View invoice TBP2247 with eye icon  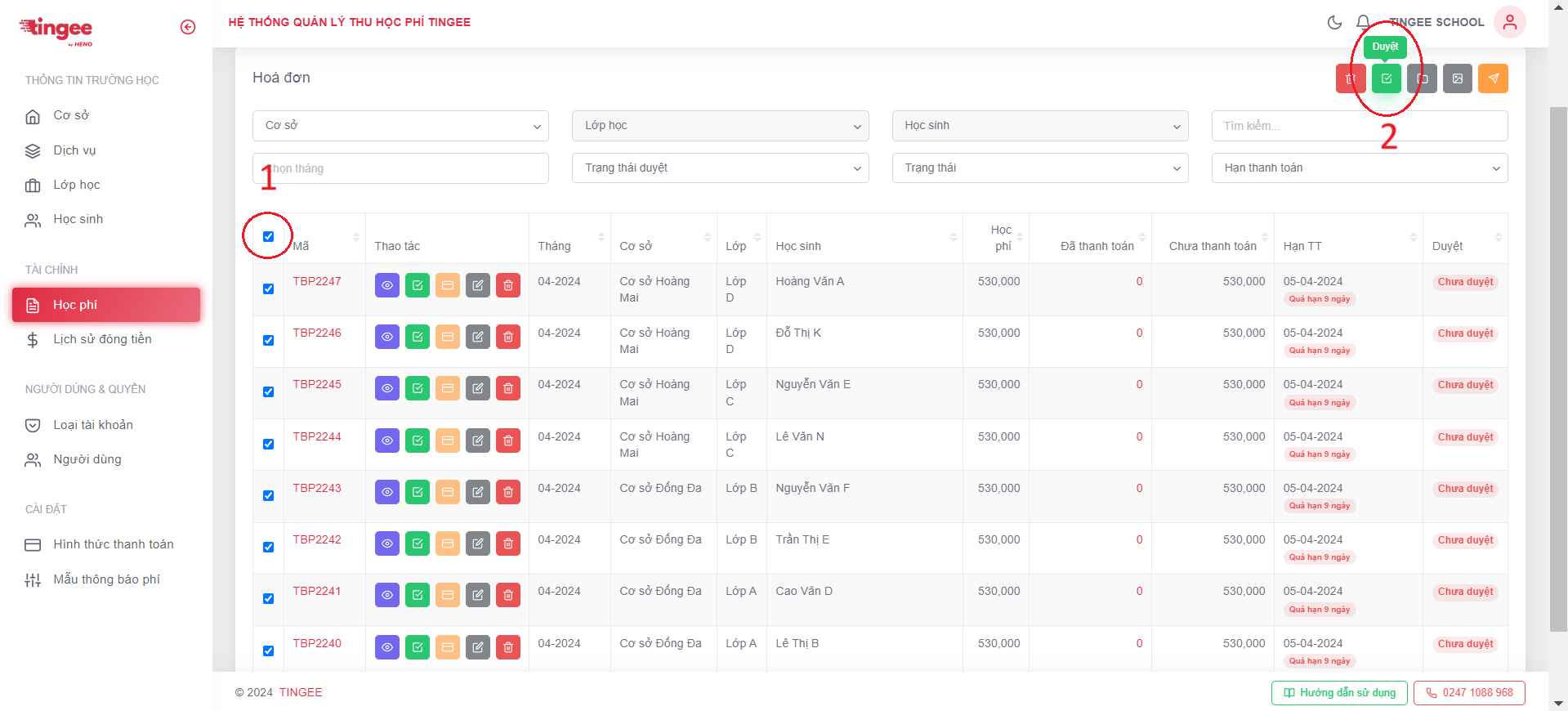(387, 285)
